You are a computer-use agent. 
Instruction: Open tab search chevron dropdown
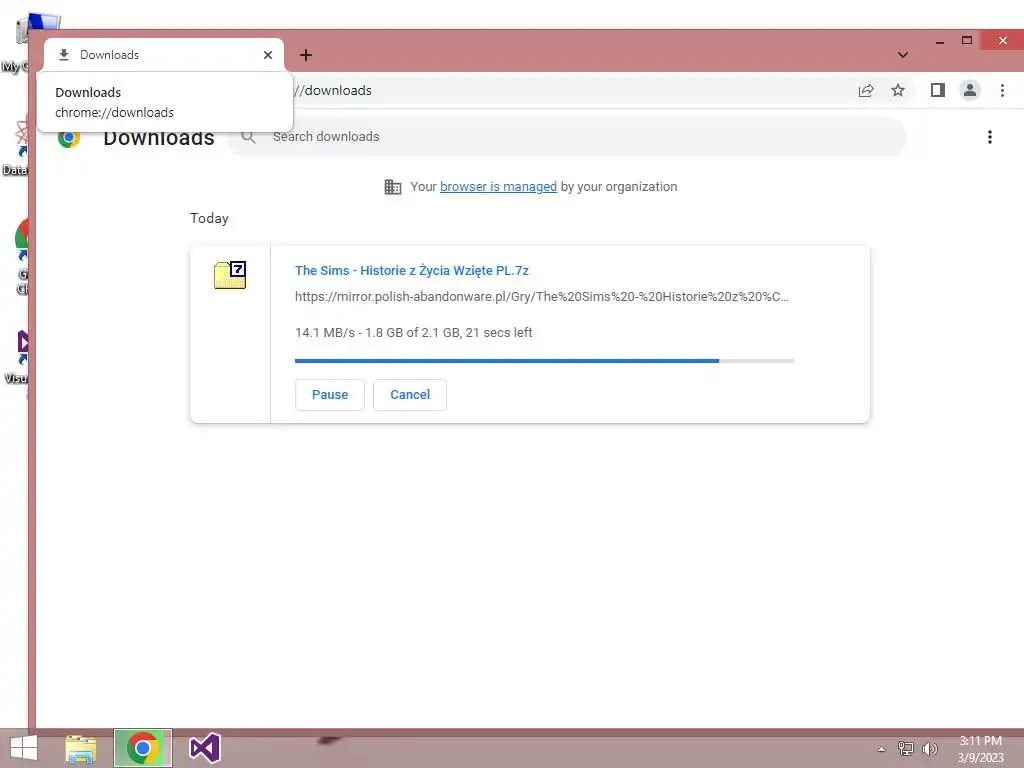click(903, 55)
